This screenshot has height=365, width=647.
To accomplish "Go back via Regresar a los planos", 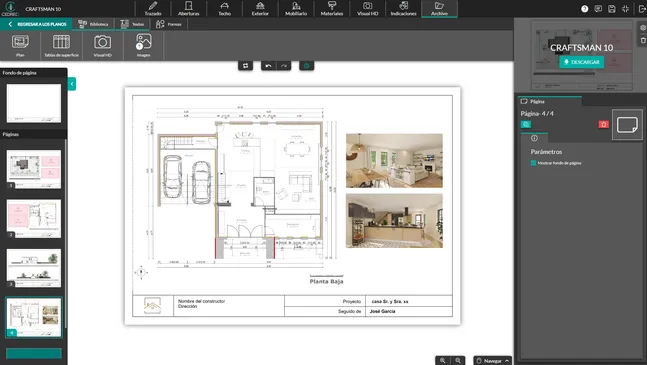I will click(x=38, y=24).
